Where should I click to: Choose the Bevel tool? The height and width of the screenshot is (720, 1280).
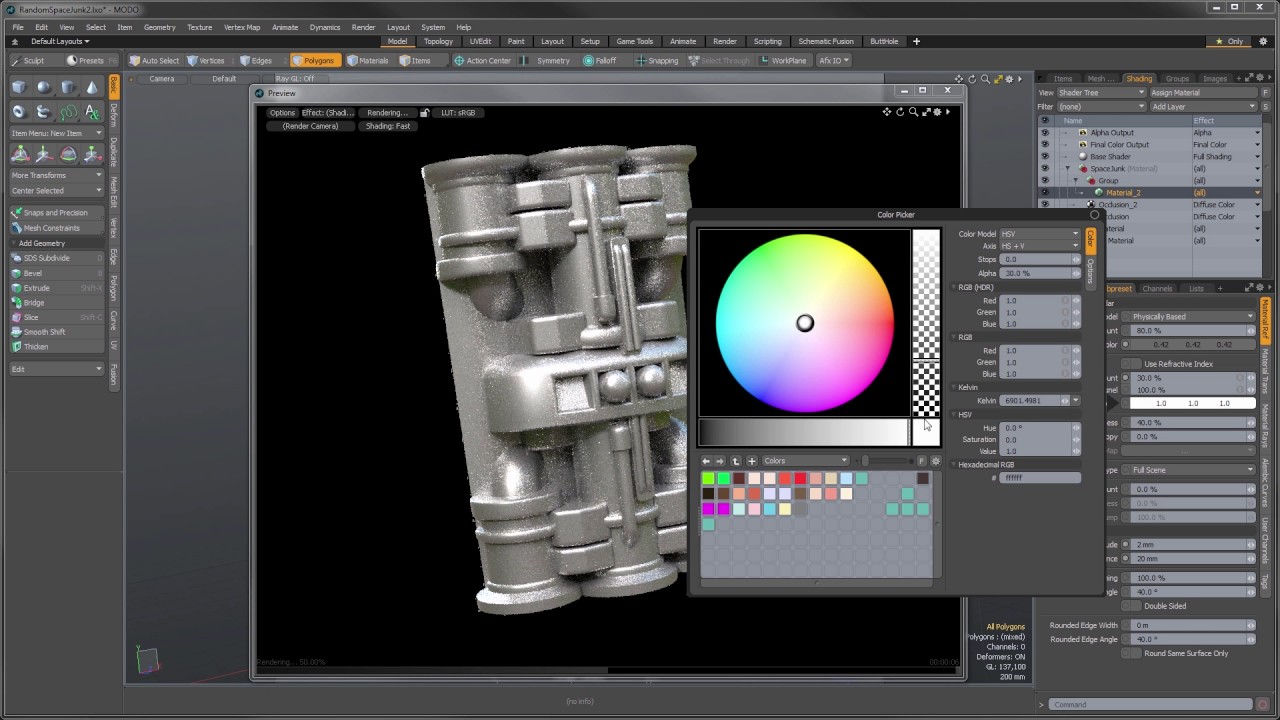coord(56,273)
